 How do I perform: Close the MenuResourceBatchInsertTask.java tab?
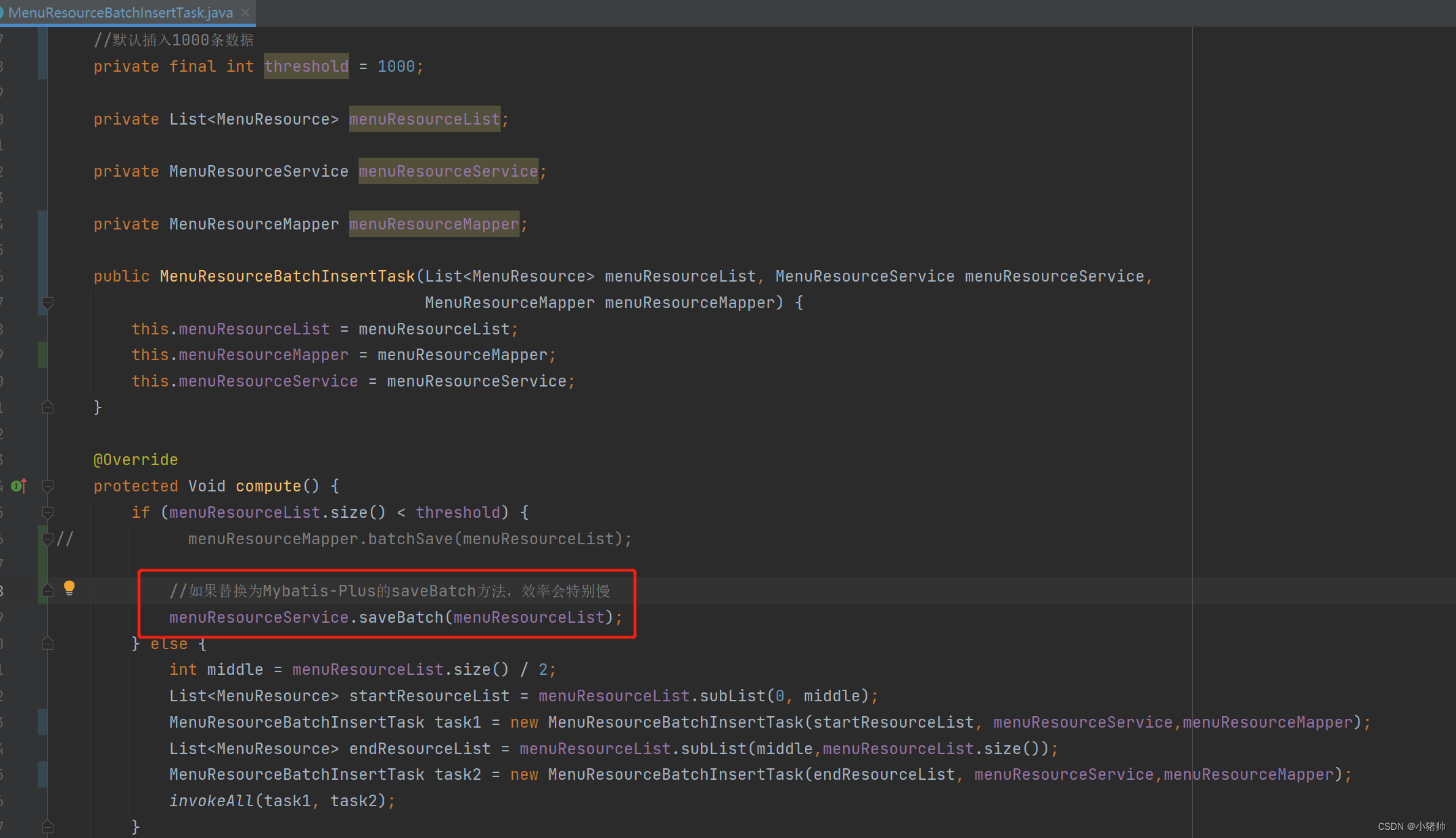[246, 12]
